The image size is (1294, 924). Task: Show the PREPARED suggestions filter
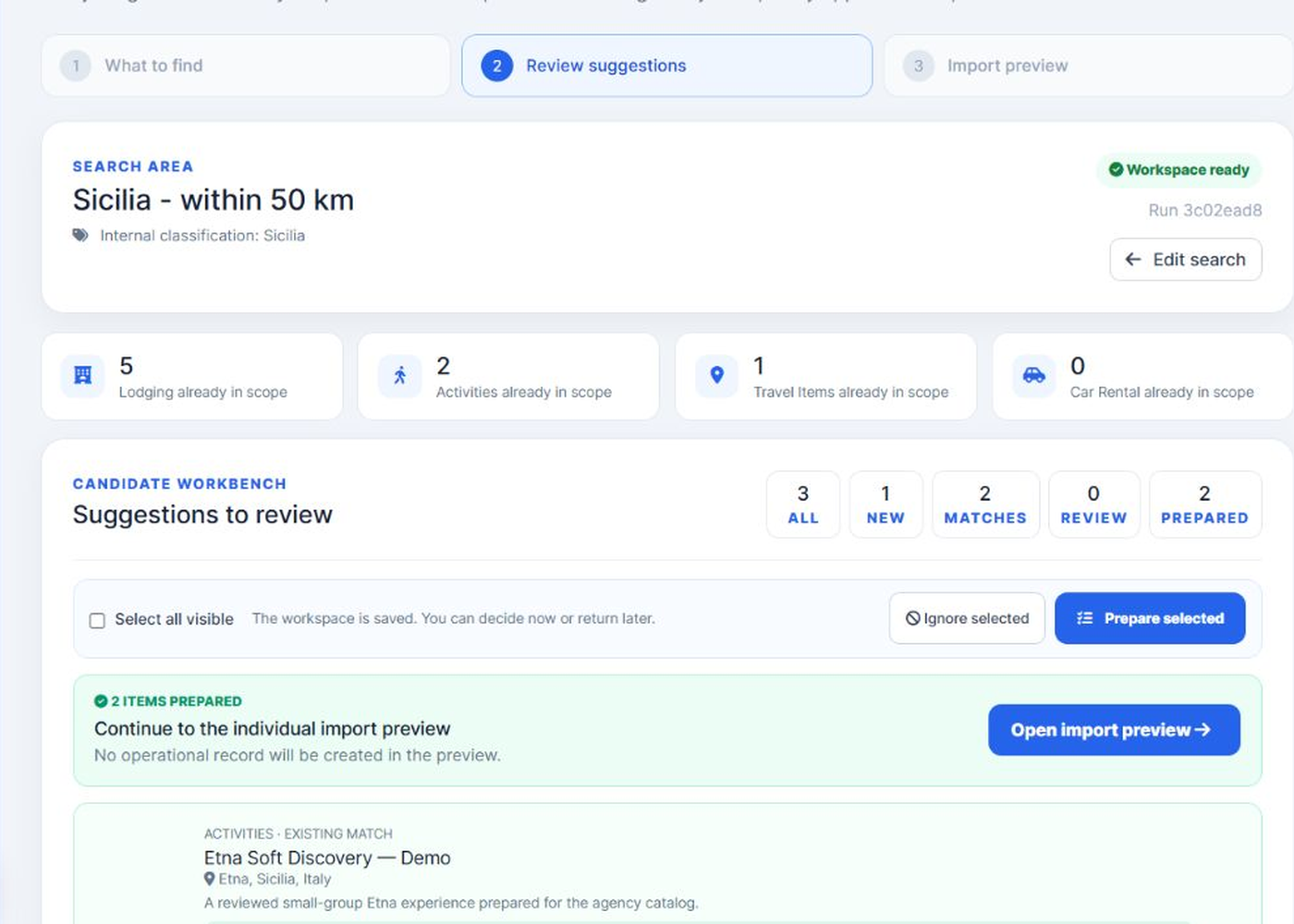click(1204, 505)
